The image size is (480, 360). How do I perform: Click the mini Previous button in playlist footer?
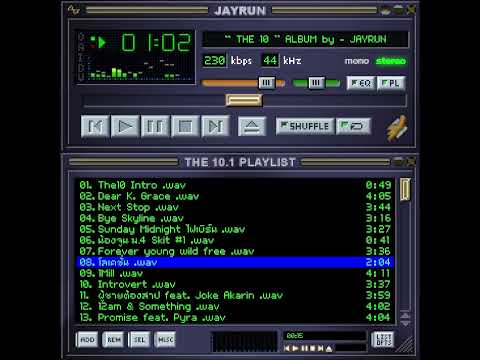(x=287, y=348)
